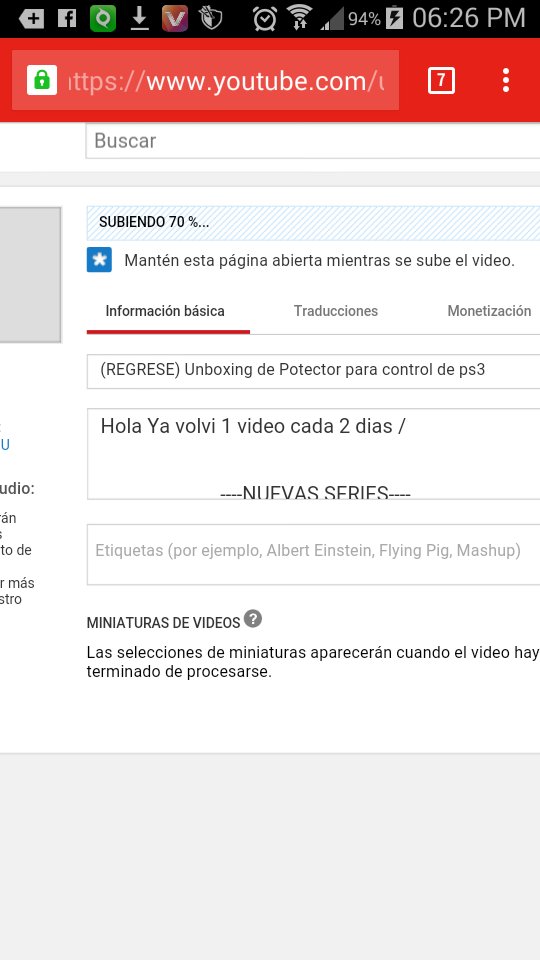Image resolution: width=540 pixels, height=960 pixels.
Task: Edit the description box starting Hola Ya volvi
Action: tap(313, 454)
